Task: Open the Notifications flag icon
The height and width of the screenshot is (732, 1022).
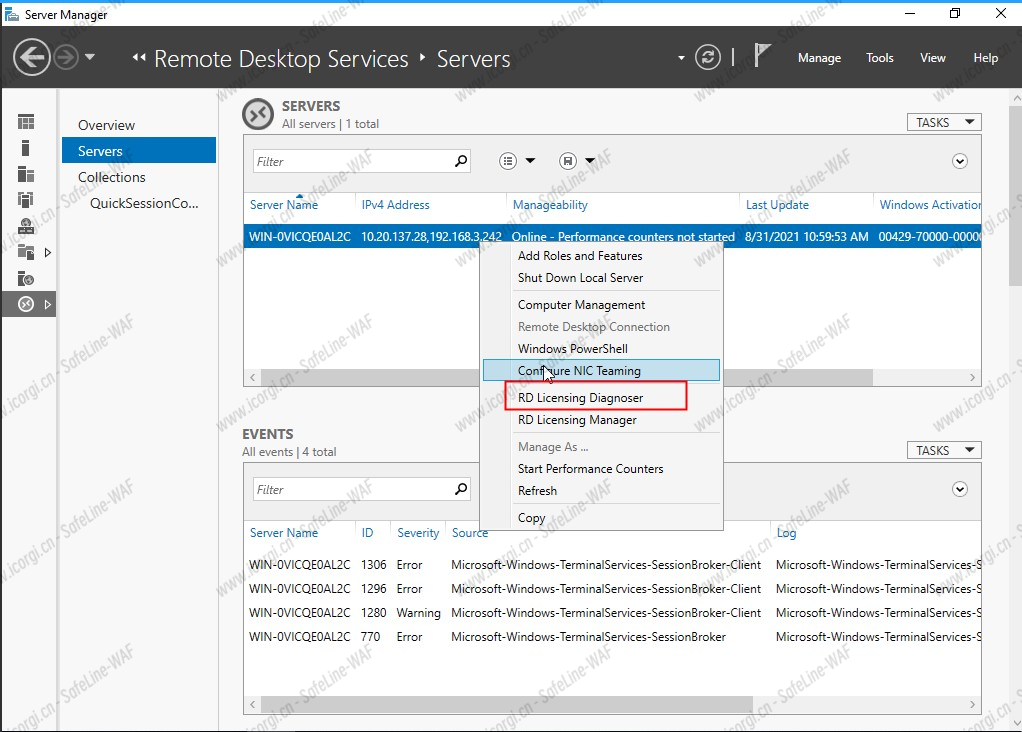Action: (x=762, y=55)
